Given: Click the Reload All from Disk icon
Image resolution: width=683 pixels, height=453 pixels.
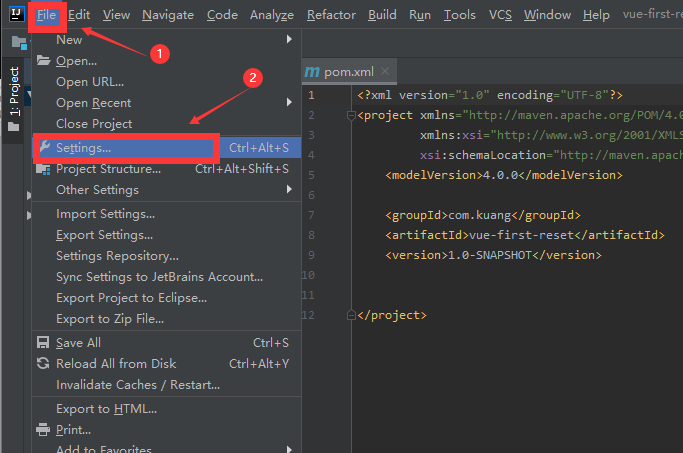Looking at the screenshot, I should coord(43,363).
